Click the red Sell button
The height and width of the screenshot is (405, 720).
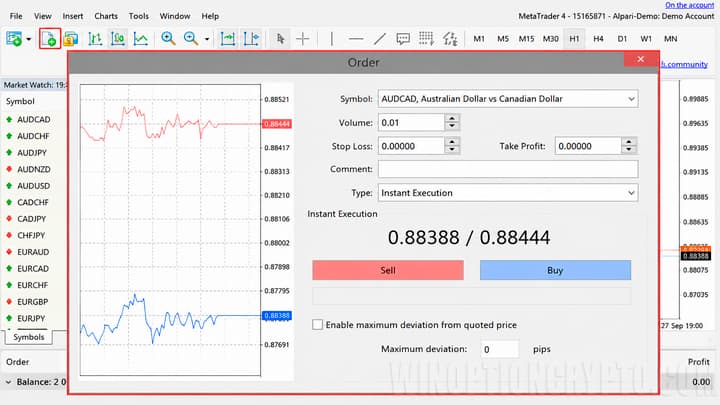pos(388,270)
